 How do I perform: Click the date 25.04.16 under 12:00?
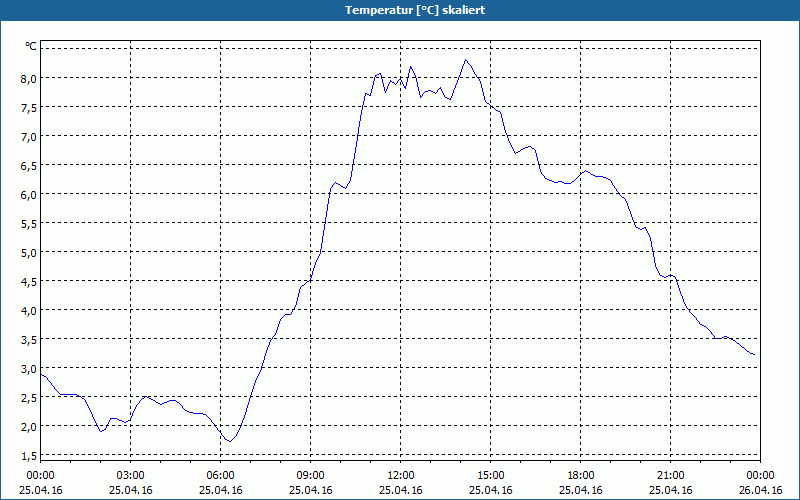pos(401,490)
